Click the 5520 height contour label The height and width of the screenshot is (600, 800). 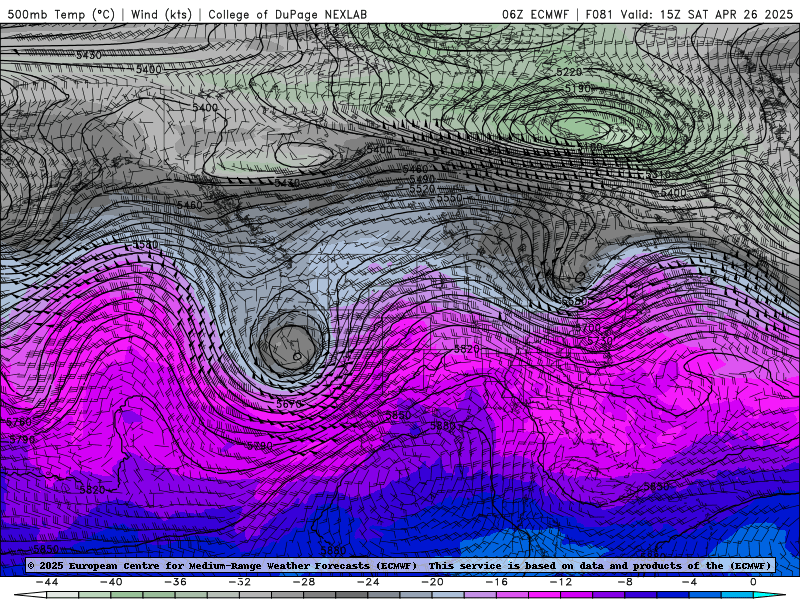click(x=422, y=189)
